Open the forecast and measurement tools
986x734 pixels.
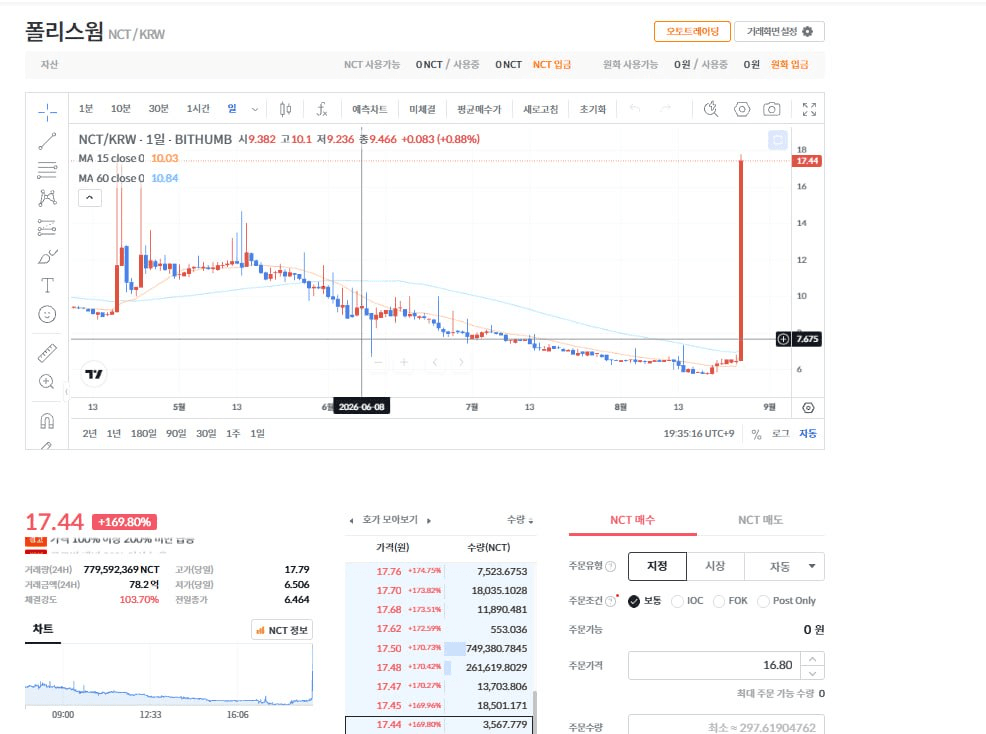click(x=47, y=227)
